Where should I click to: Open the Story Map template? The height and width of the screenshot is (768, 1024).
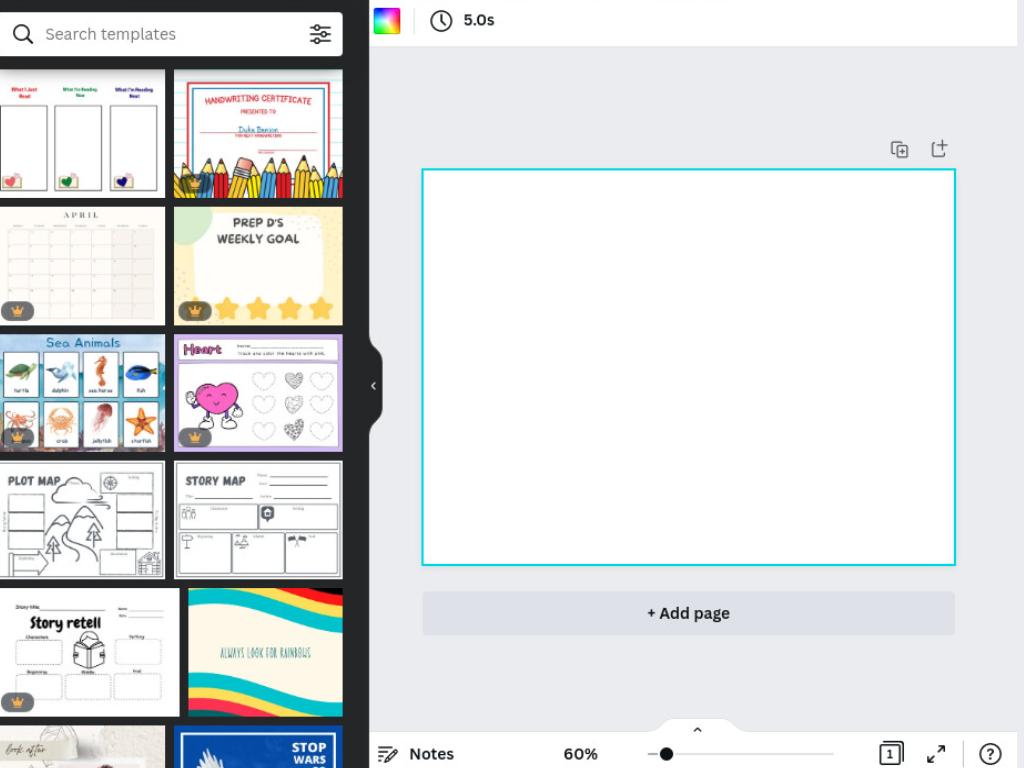(258, 520)
